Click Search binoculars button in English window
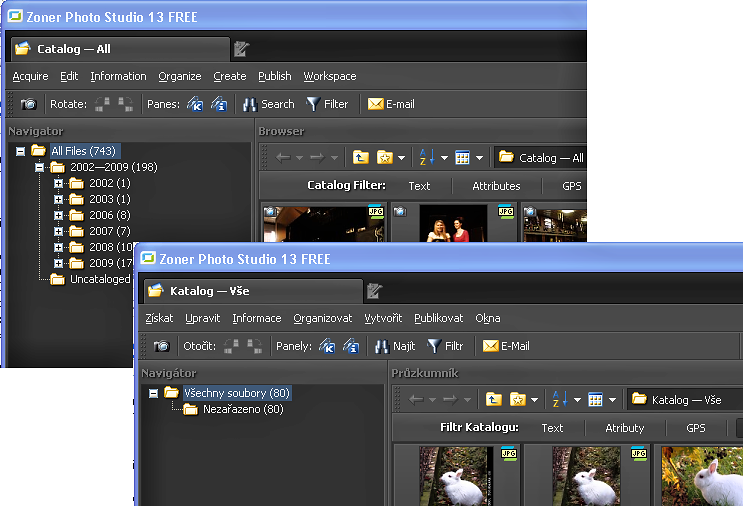Image resolution: width=743 pixels, height=506 pixels. click(269, 104)
